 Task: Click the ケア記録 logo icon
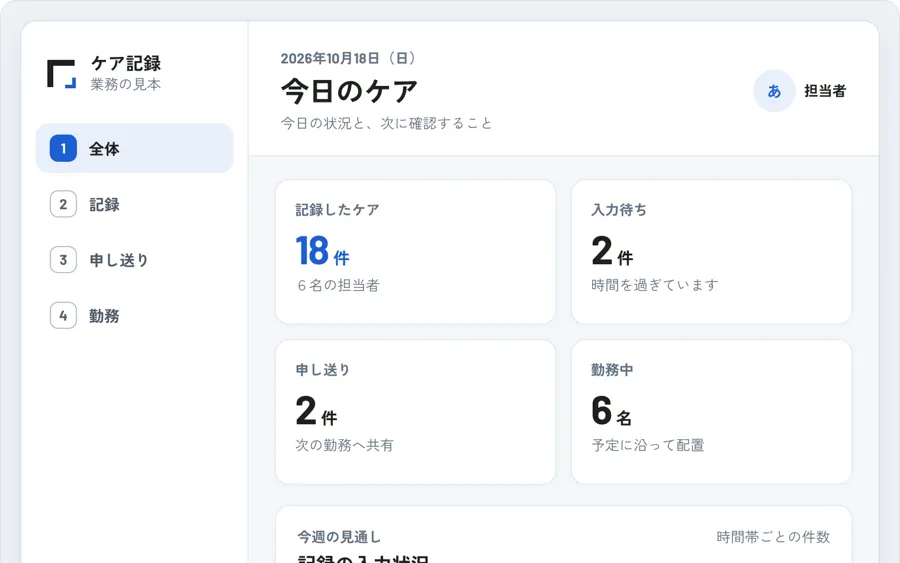[61, 73]
